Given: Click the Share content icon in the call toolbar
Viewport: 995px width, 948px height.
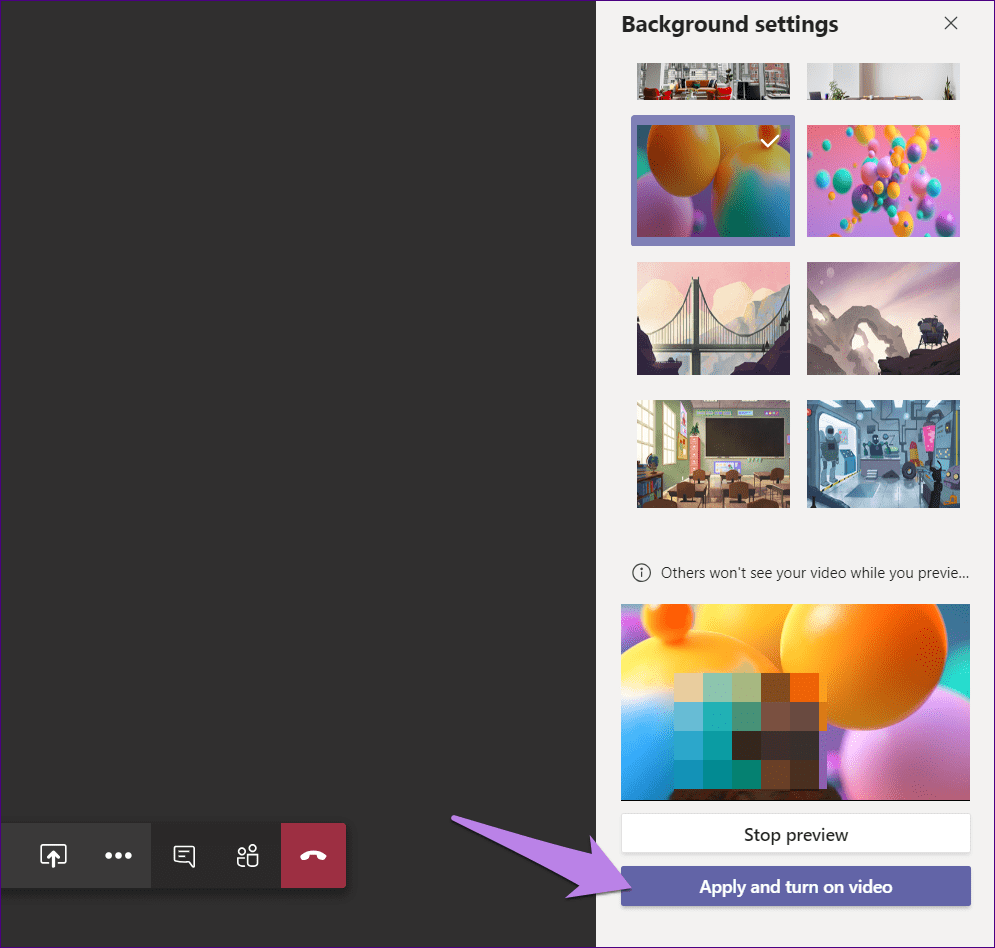Looking at the screenshot, I should [53, 855].
